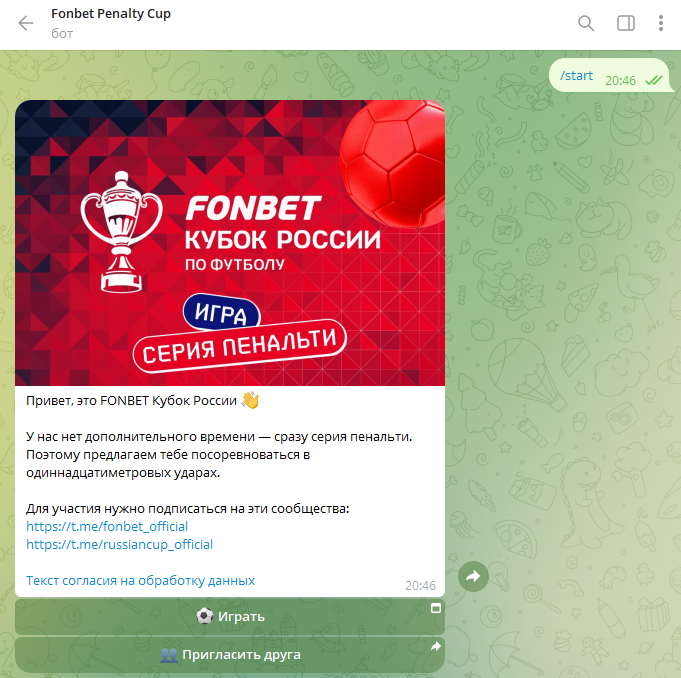This screenshot has height=678, width=681.
Task: Go back using the arrow icon
Action: tap(26, 23)
